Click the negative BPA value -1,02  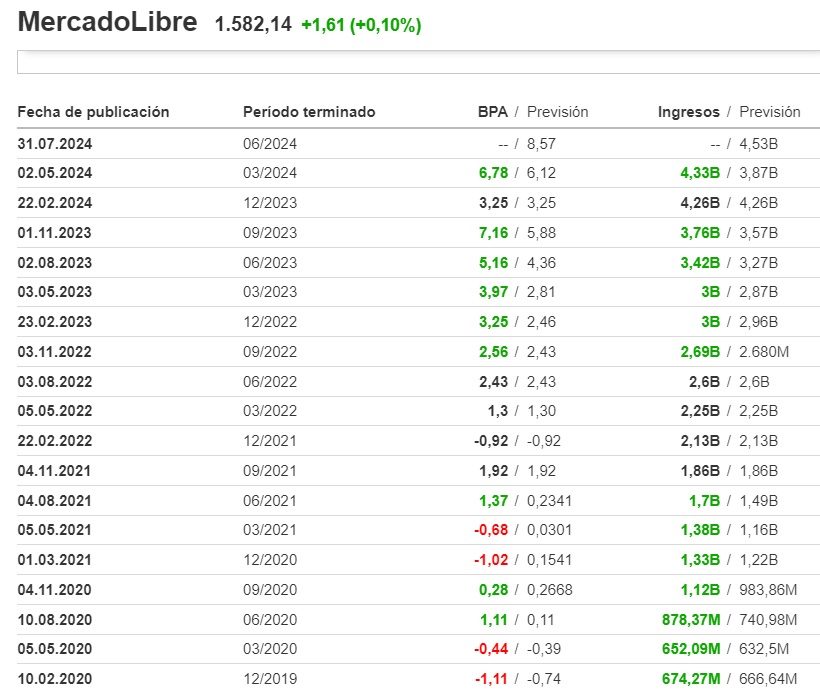coord(491,560)
